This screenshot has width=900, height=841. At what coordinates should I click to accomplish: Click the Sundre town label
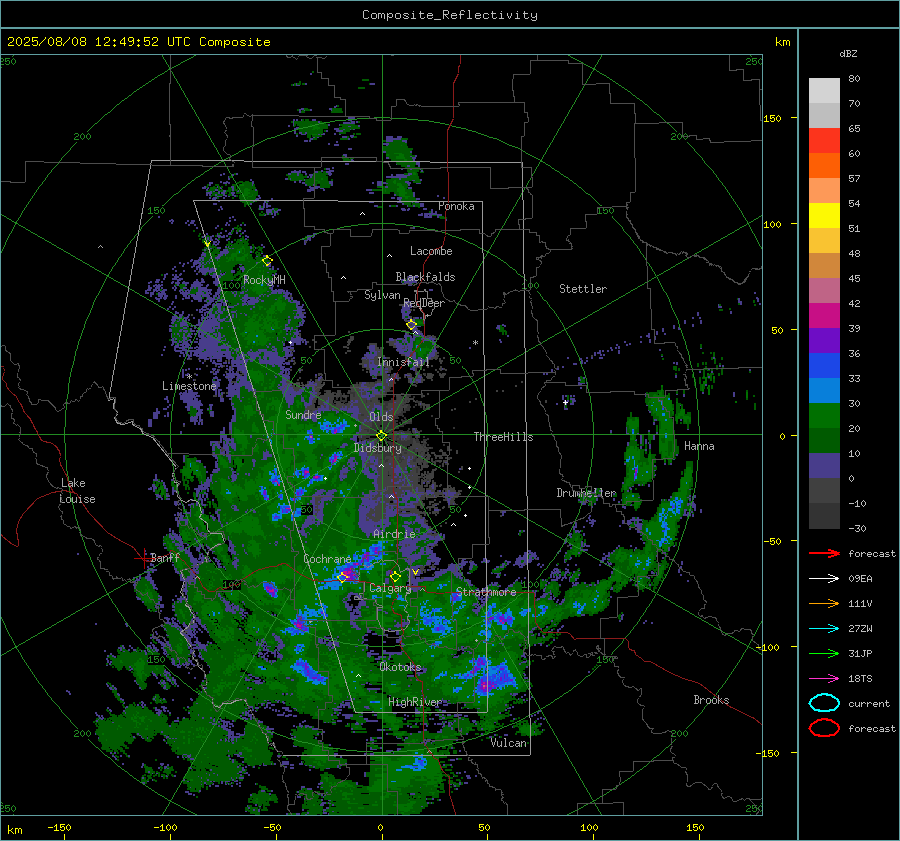coord(303,414)
